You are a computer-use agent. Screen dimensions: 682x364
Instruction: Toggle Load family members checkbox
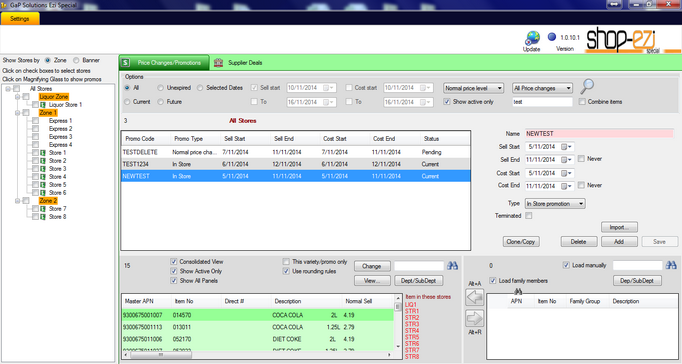(493, 281)
